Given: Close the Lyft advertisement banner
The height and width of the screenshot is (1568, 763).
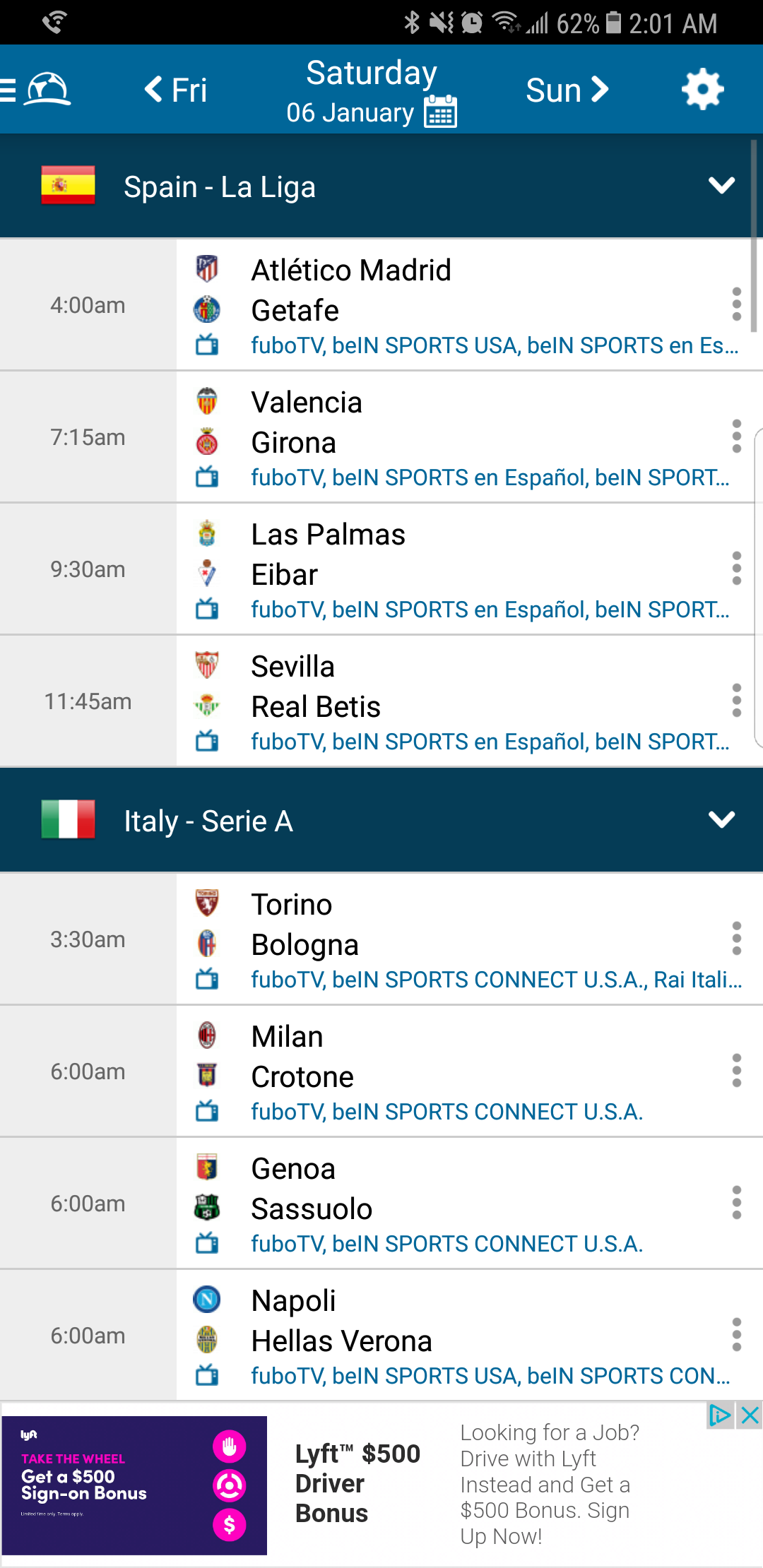Looking at the screenshot, I should click(750, 1415).
